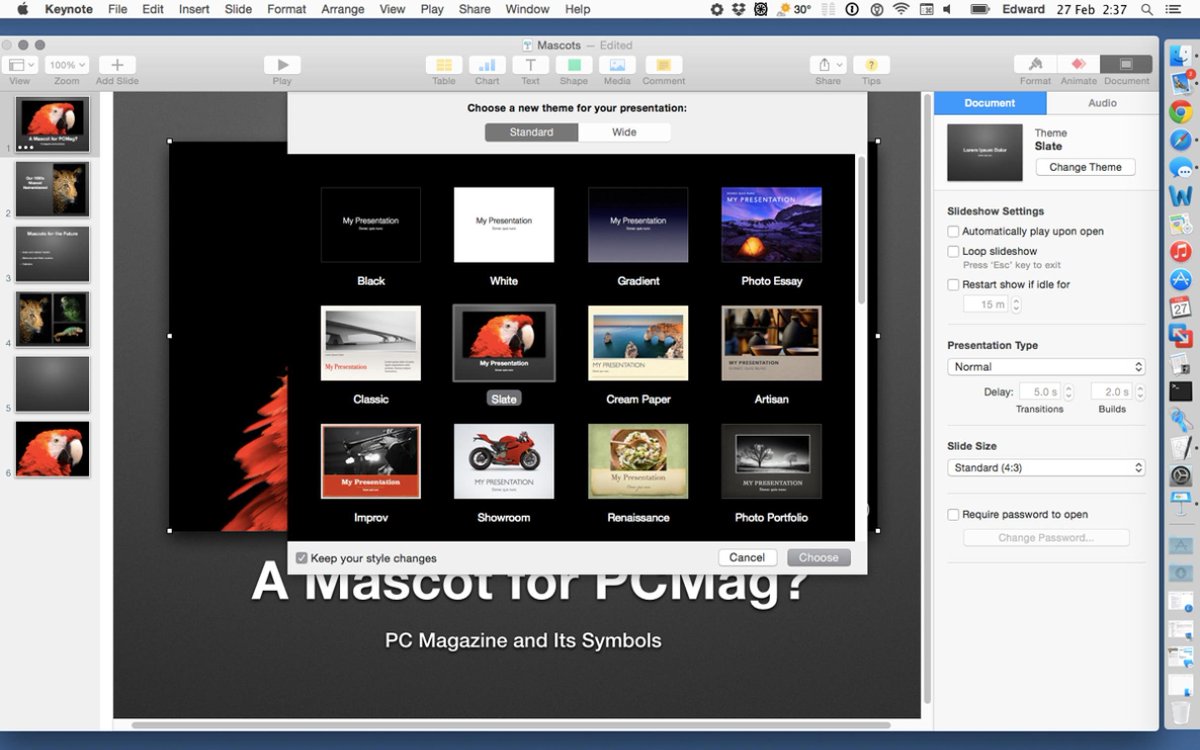Add a Comment from the toolbar
Image resolution: width=1200 pixels, height=750 pixels.
pos(663,65)
